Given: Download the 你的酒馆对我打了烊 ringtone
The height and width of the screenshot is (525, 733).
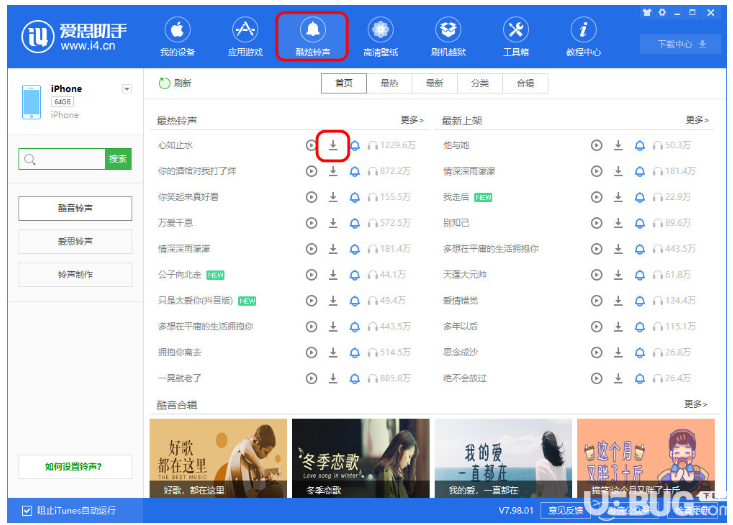Looking at the screenshot, I should 333,171.
